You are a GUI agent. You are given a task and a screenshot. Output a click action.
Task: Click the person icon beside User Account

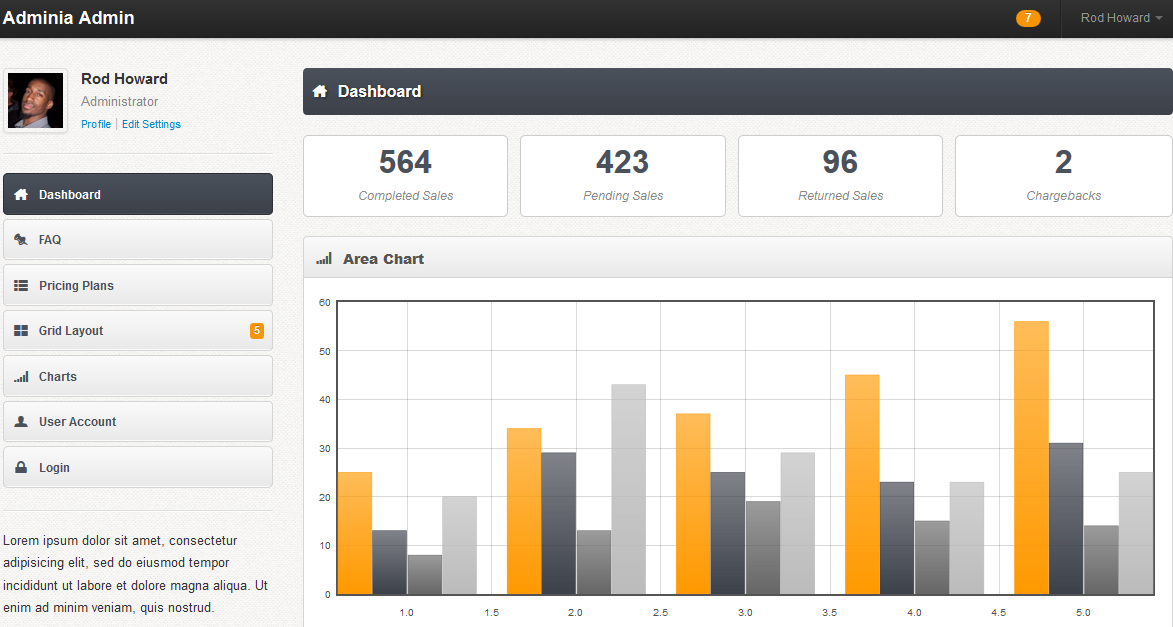tap(21, 422)
